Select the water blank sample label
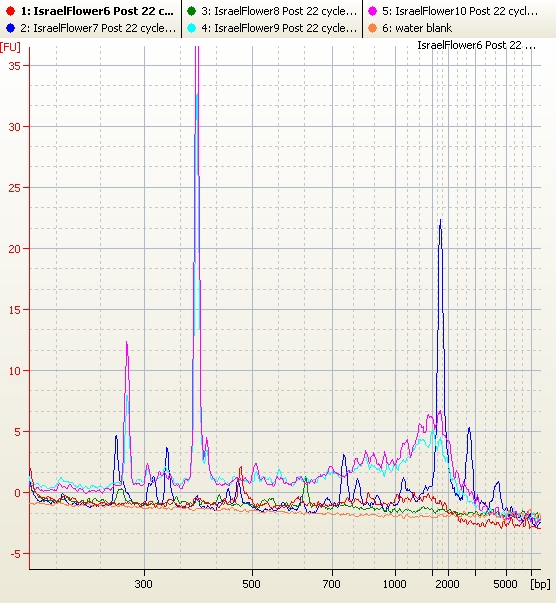 [417, 28]
